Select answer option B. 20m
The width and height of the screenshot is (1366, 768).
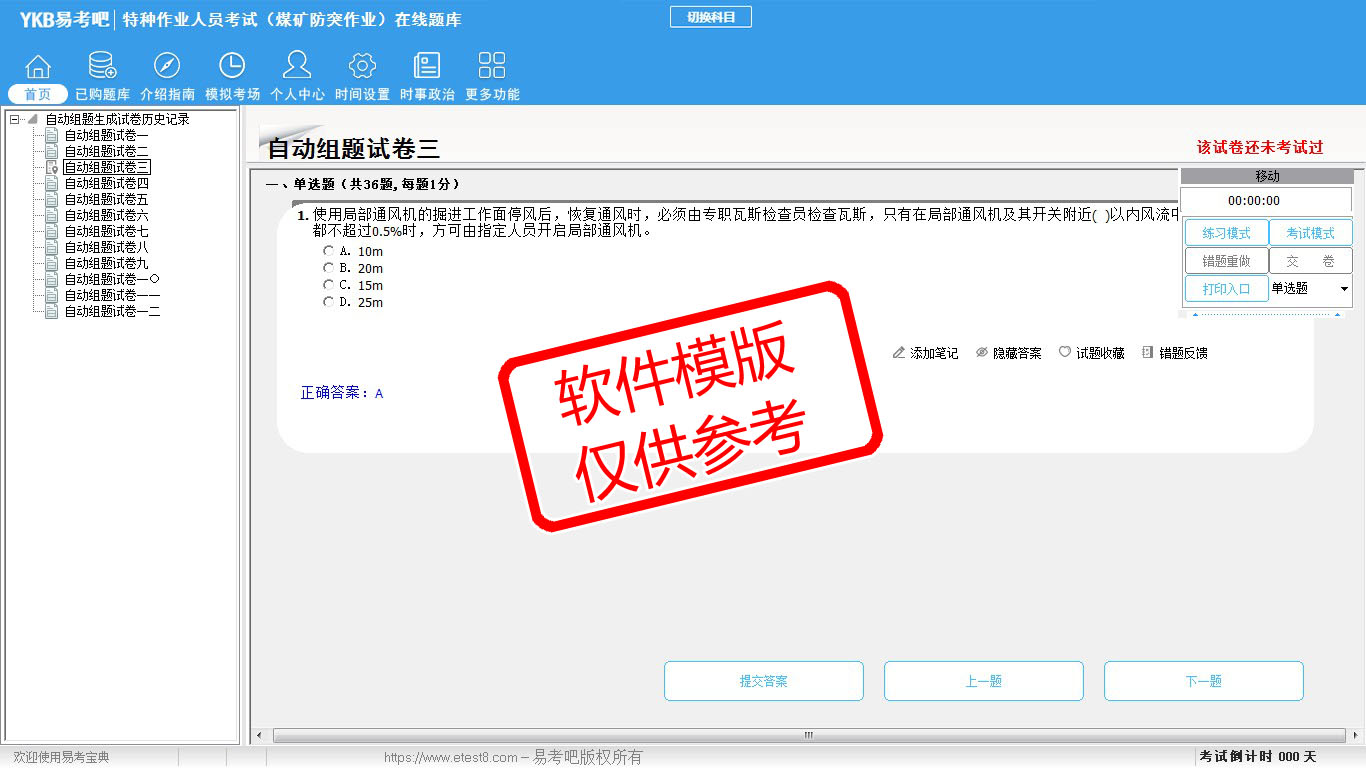click(x=328, y=268)
